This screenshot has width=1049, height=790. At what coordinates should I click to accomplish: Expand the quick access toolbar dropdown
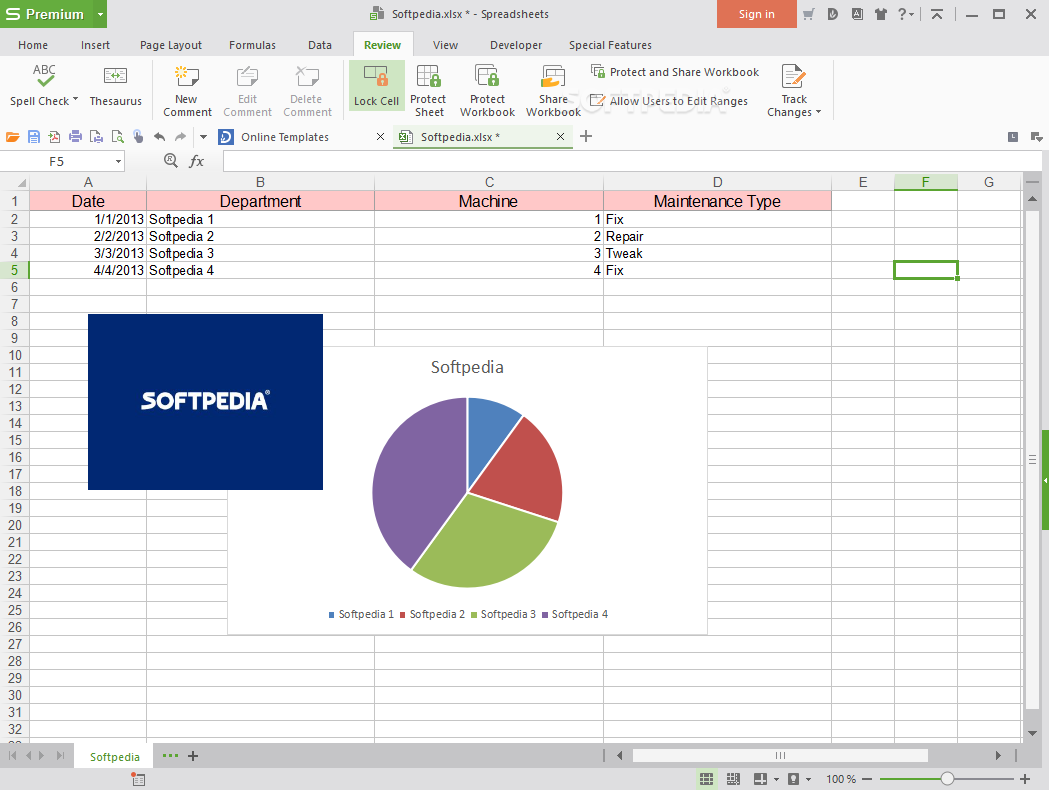click(203, 137)
